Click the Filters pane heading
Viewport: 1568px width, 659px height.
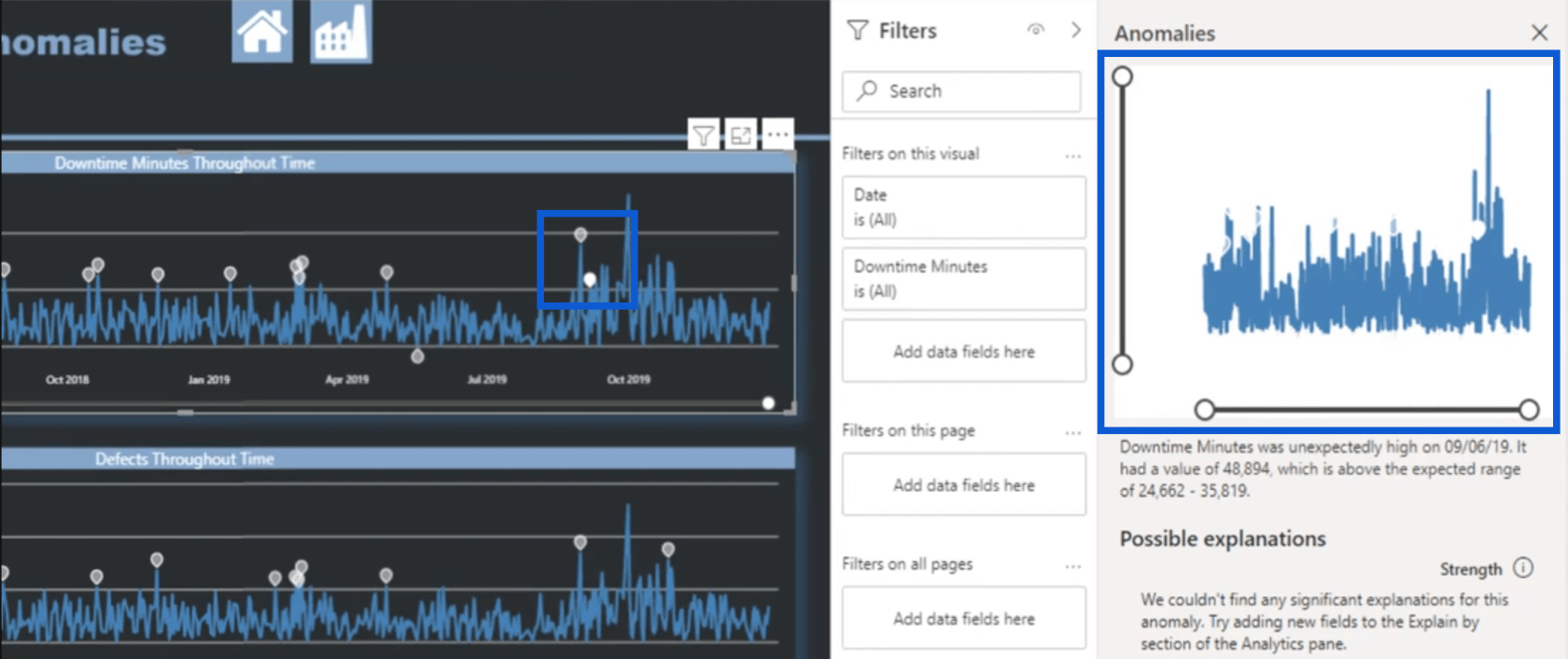(x=907, y=31)
